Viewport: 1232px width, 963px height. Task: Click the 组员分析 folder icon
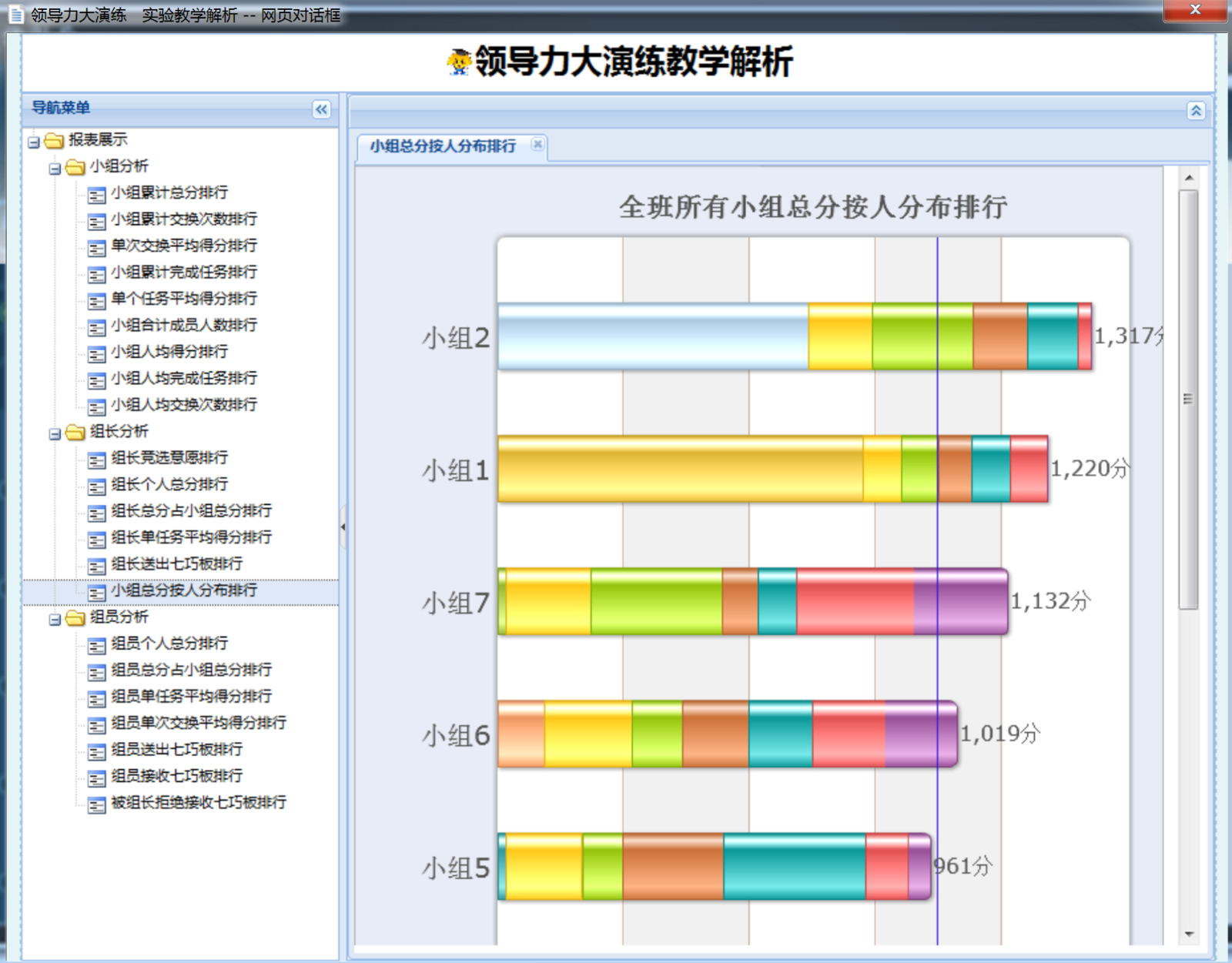pyautogui.click(x=75, y=617)
